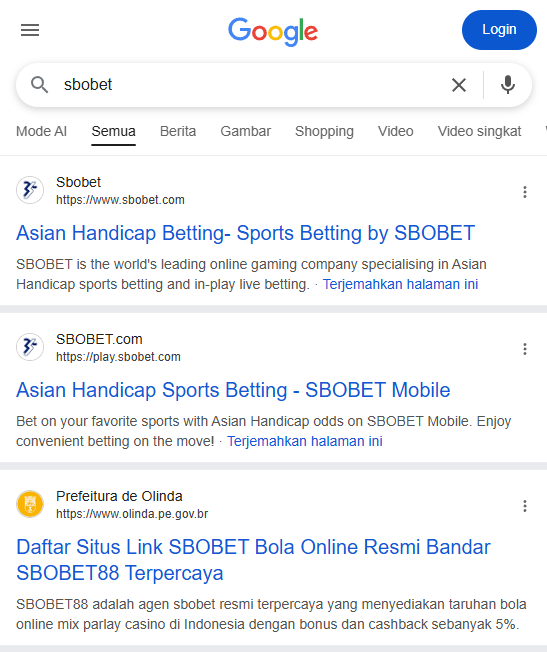Clear the search text with X icon
This screenshot has width=547, height=652.
[x=459, y=85]
